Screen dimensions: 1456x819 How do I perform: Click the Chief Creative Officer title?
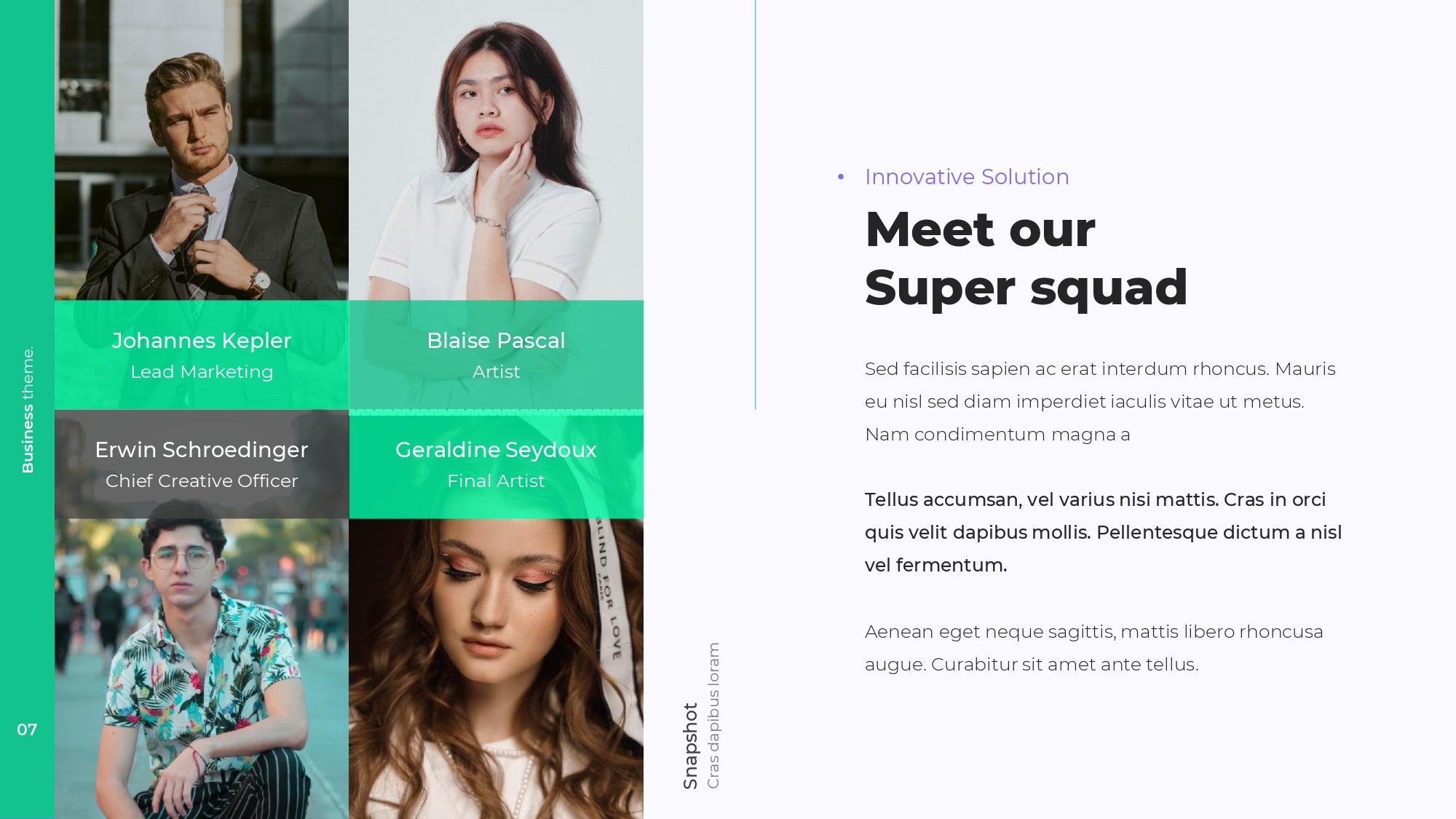202,481
